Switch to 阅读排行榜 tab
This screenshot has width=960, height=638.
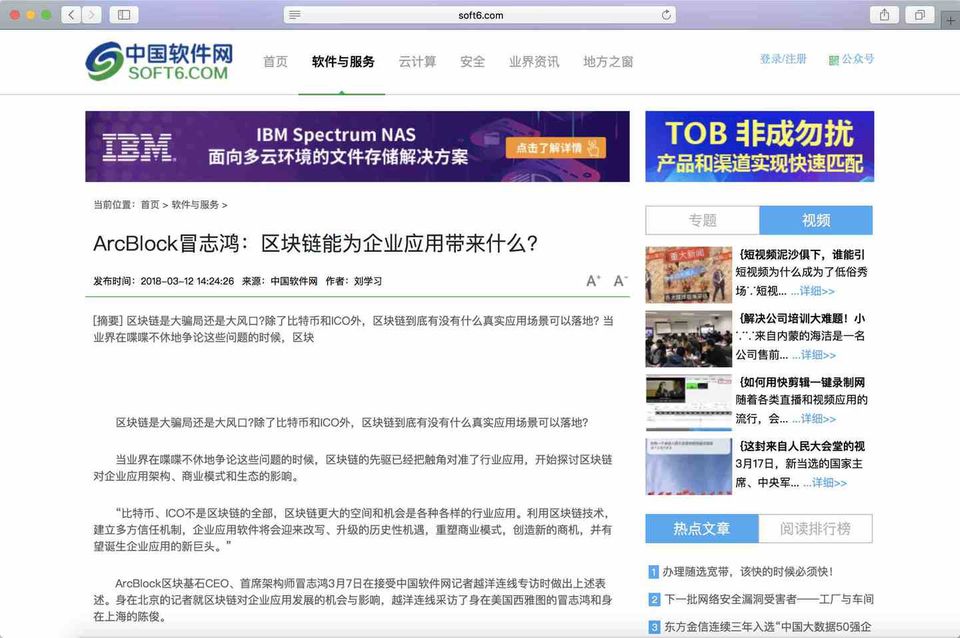pos(815,528)
